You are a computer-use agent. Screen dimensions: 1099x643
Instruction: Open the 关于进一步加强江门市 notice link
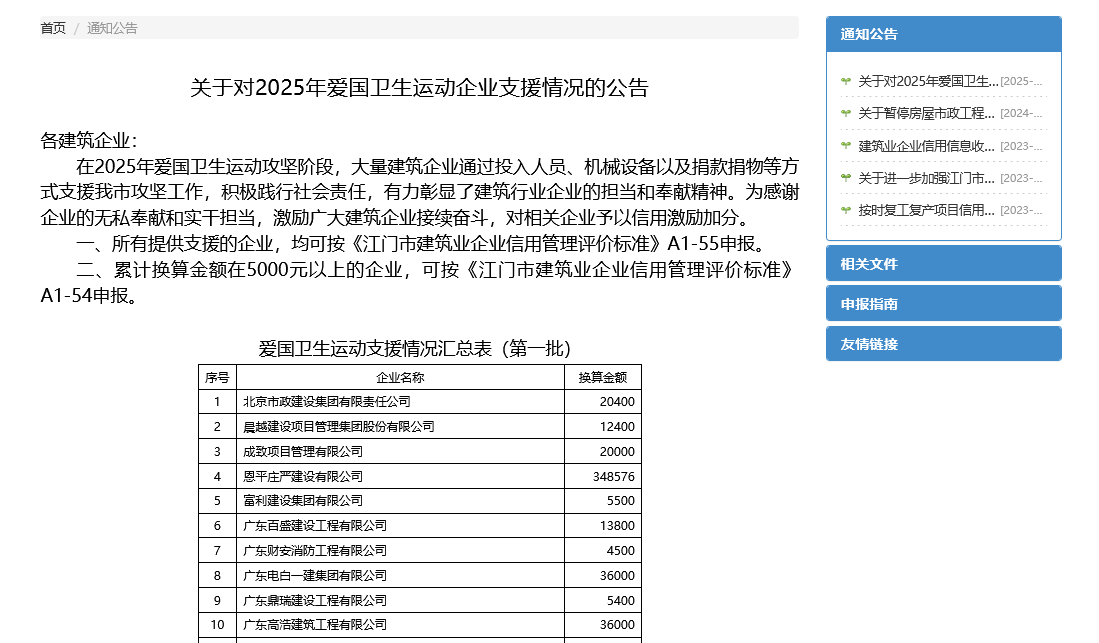click(x=927, y=178)
